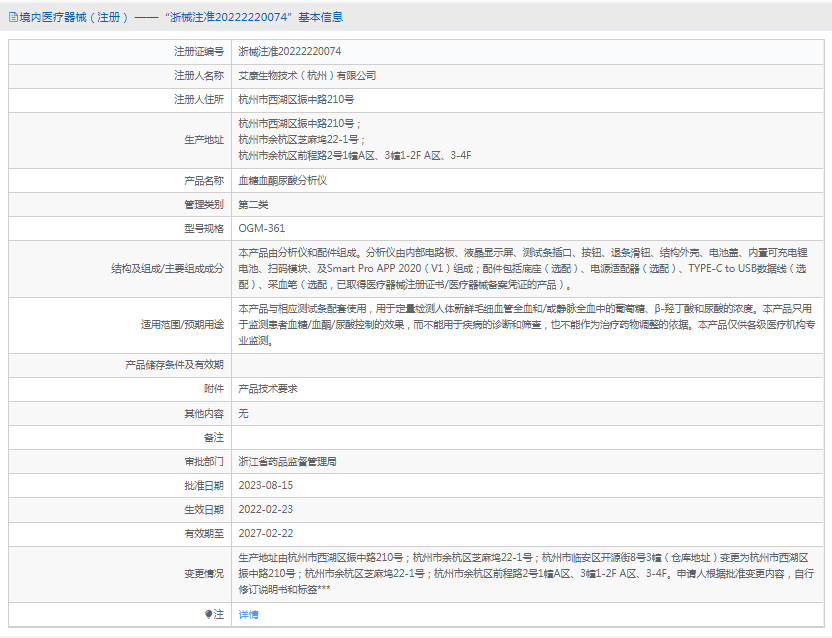The width and height of the screenshot is (832, 638).
Task: Select the 批准日期 label
Action: click(204, 485)
